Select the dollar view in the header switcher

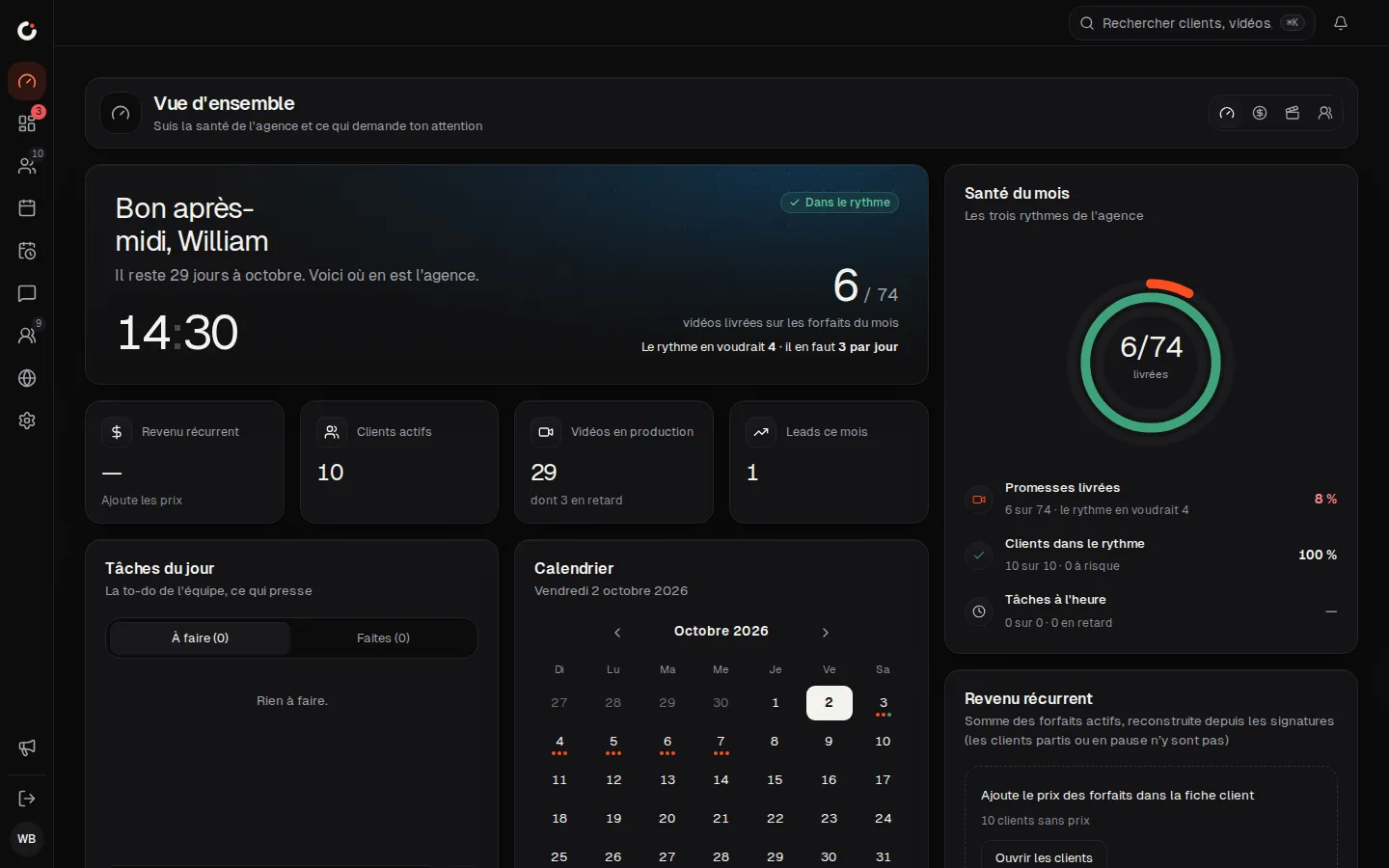click(x=1260, y=113)
